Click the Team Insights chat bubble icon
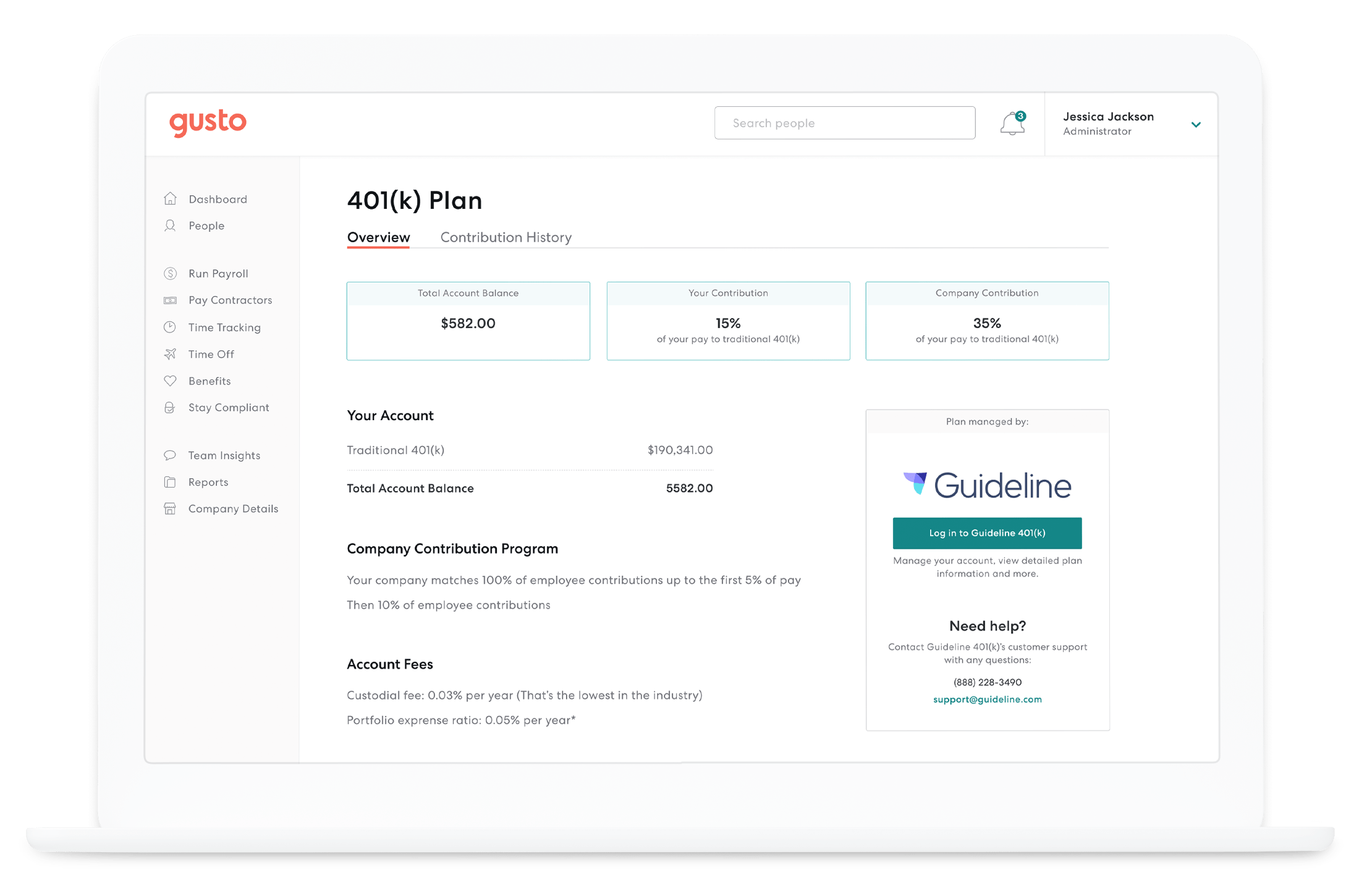The image size is (1359, 896). click(x=170, y=455)
